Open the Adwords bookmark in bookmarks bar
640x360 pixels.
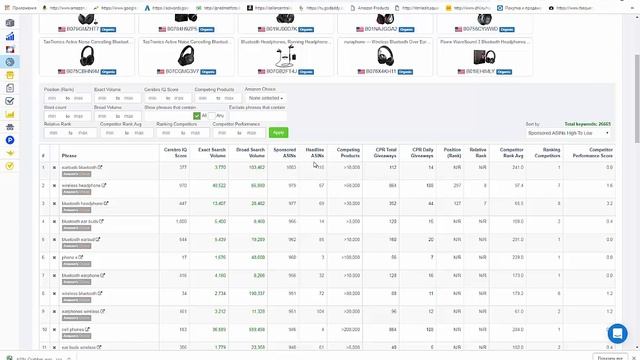point(166,8)
